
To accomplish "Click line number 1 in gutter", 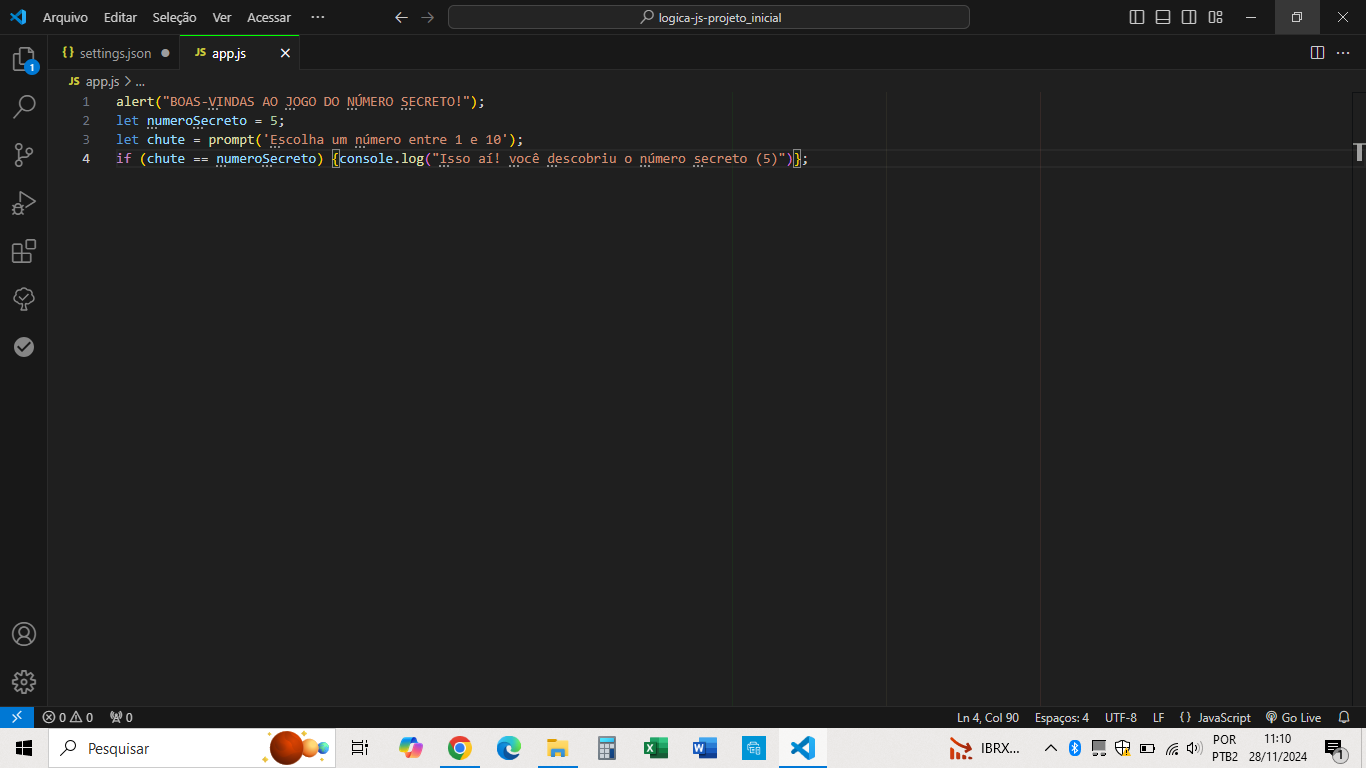I will pyautogui.click(x=86, y=102).
